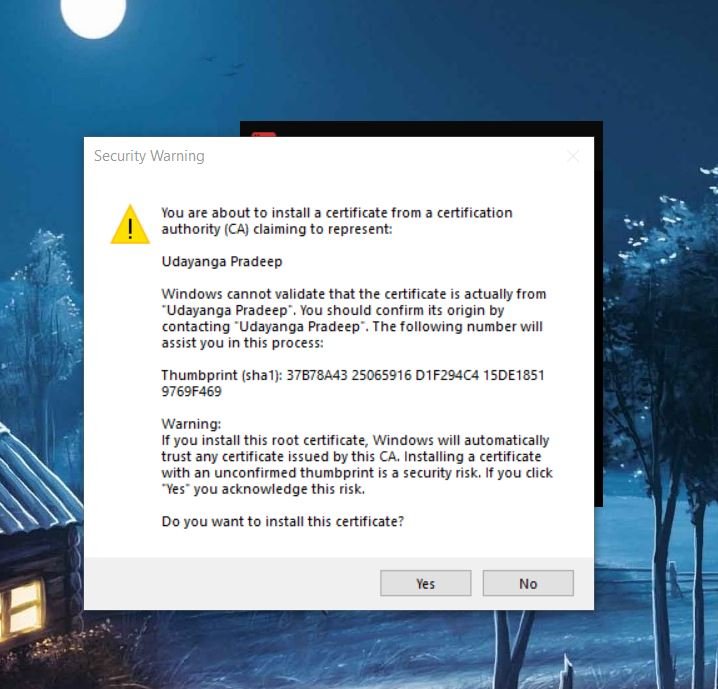Click "Do you want to install this certificate?"
718x689 pixels.
point(283,521)
